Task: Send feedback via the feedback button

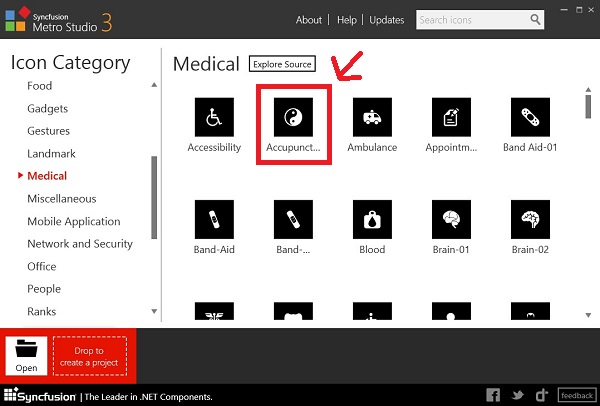Action: click(577, 395)
